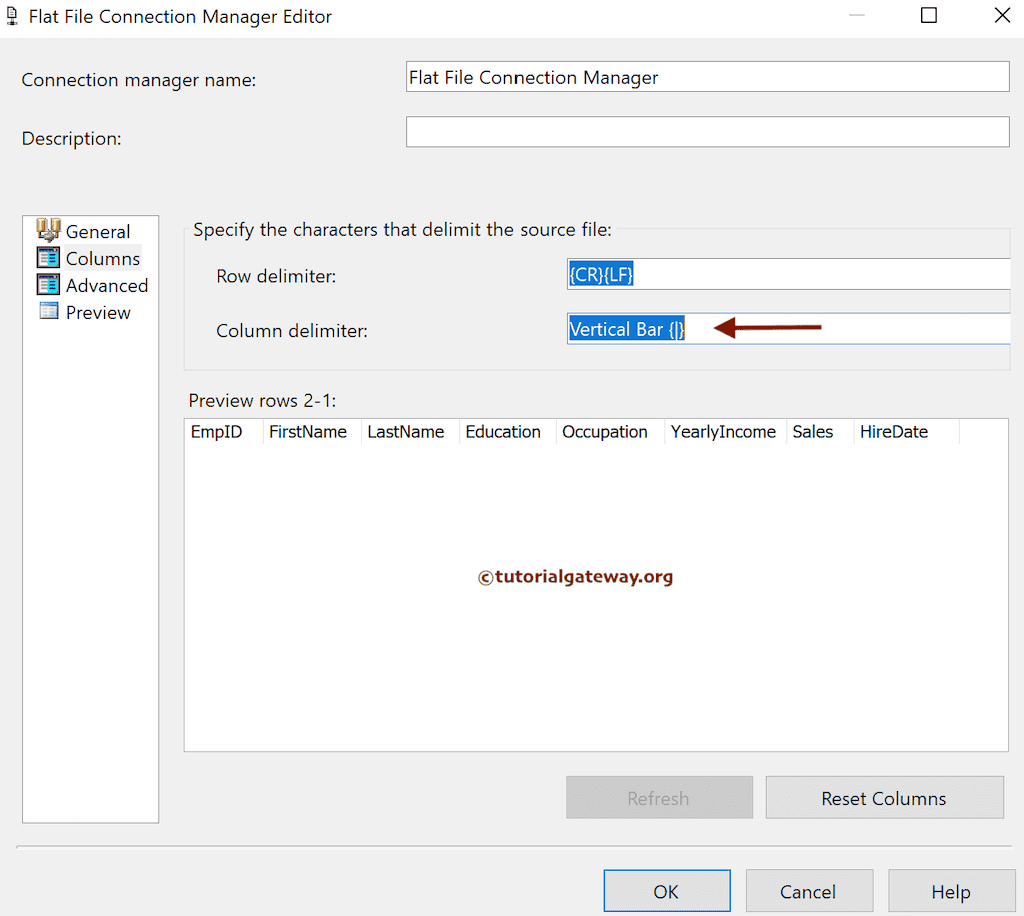Select the General page icon in sidebar

(49, 231)
